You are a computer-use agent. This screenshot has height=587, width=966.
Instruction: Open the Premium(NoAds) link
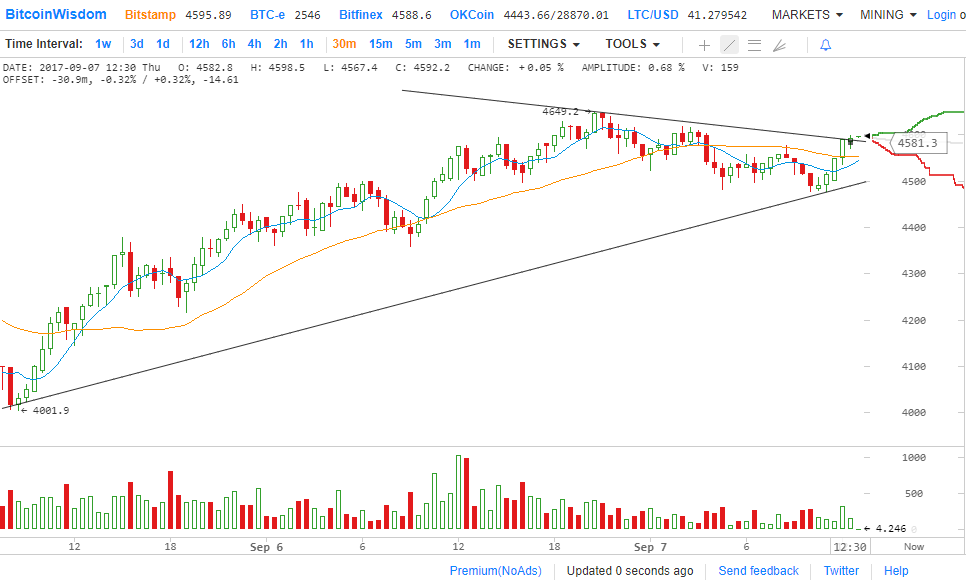click(x=496, y=571)
